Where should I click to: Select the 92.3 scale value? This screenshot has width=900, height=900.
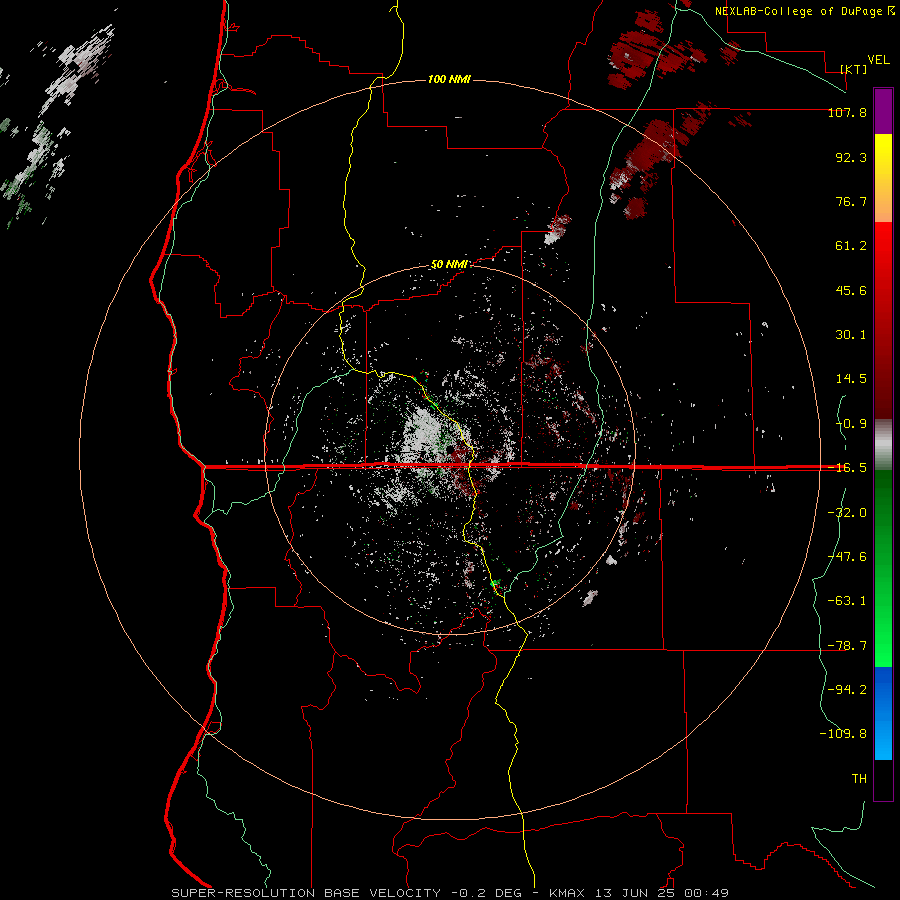[851, 157]
